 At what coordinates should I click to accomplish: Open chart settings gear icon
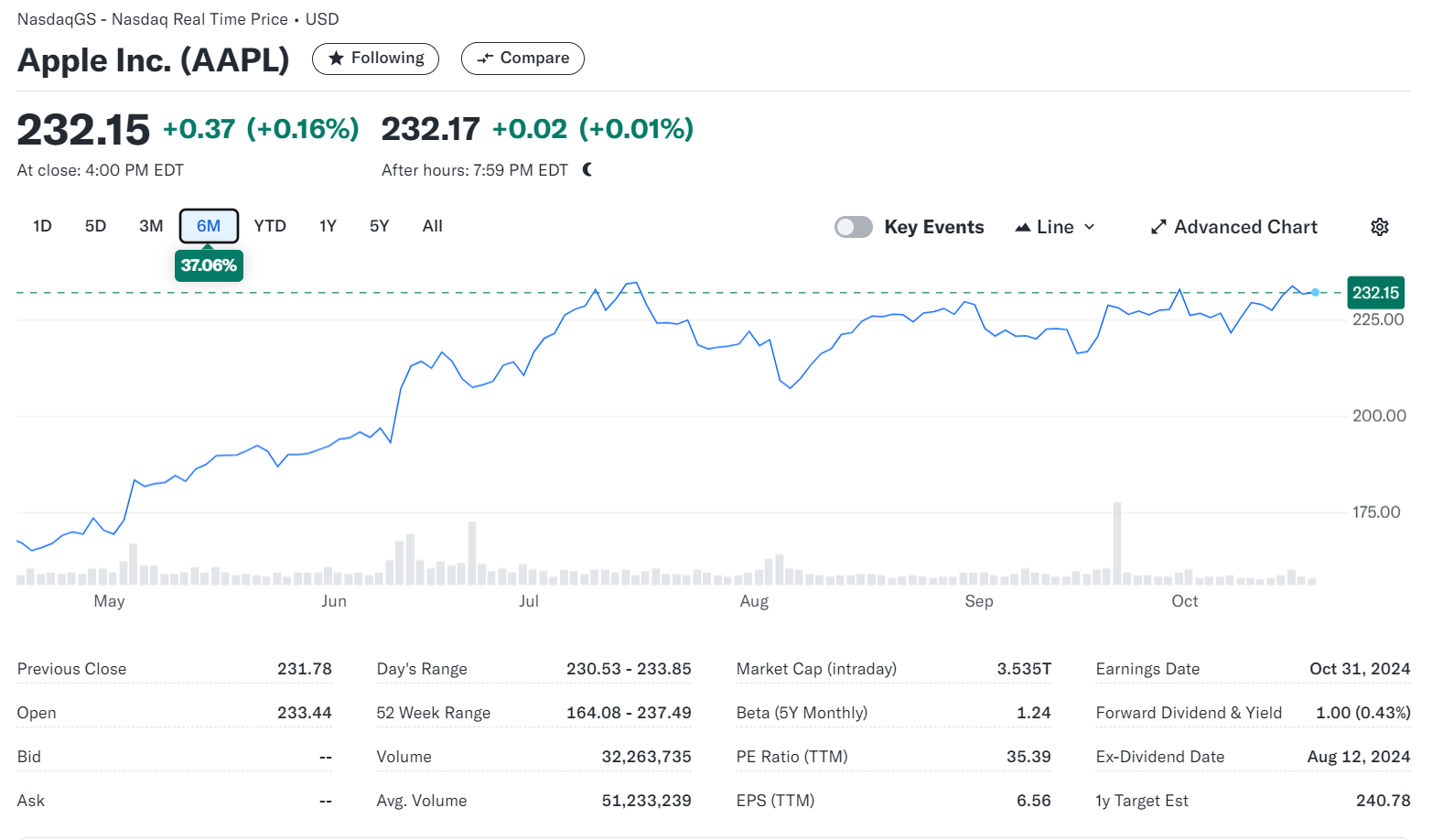(x=1380, y=227)
